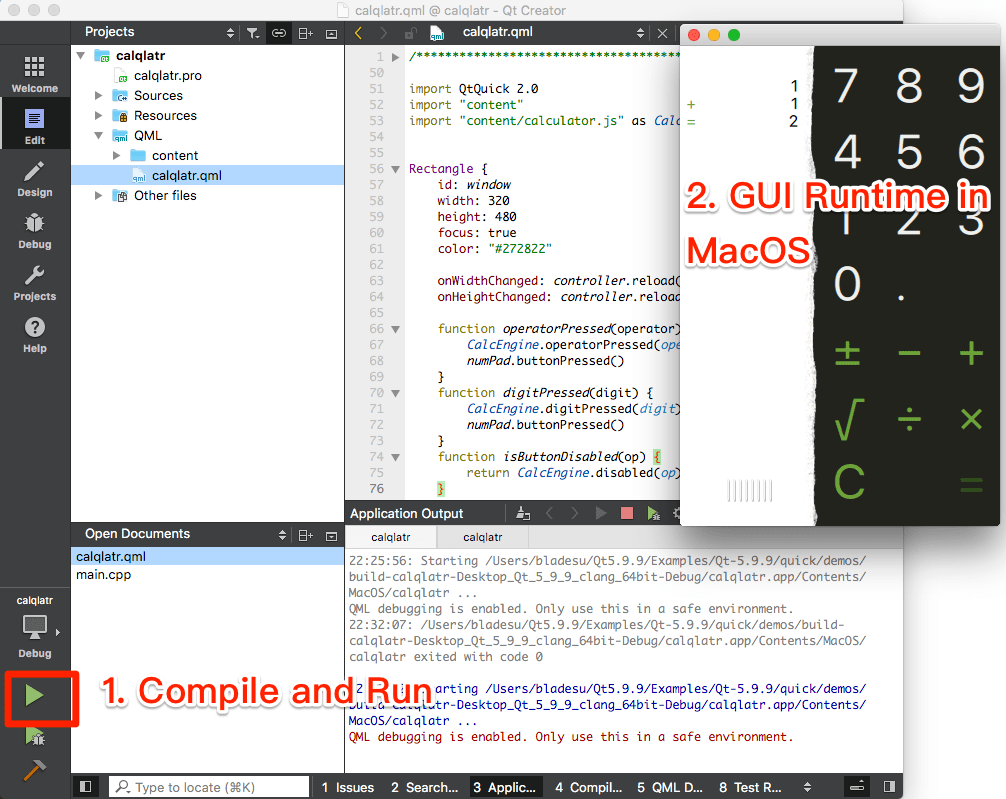1006x799 pixels.
Task: Expand the content folder under QML
Action: [x=114, y=155]
